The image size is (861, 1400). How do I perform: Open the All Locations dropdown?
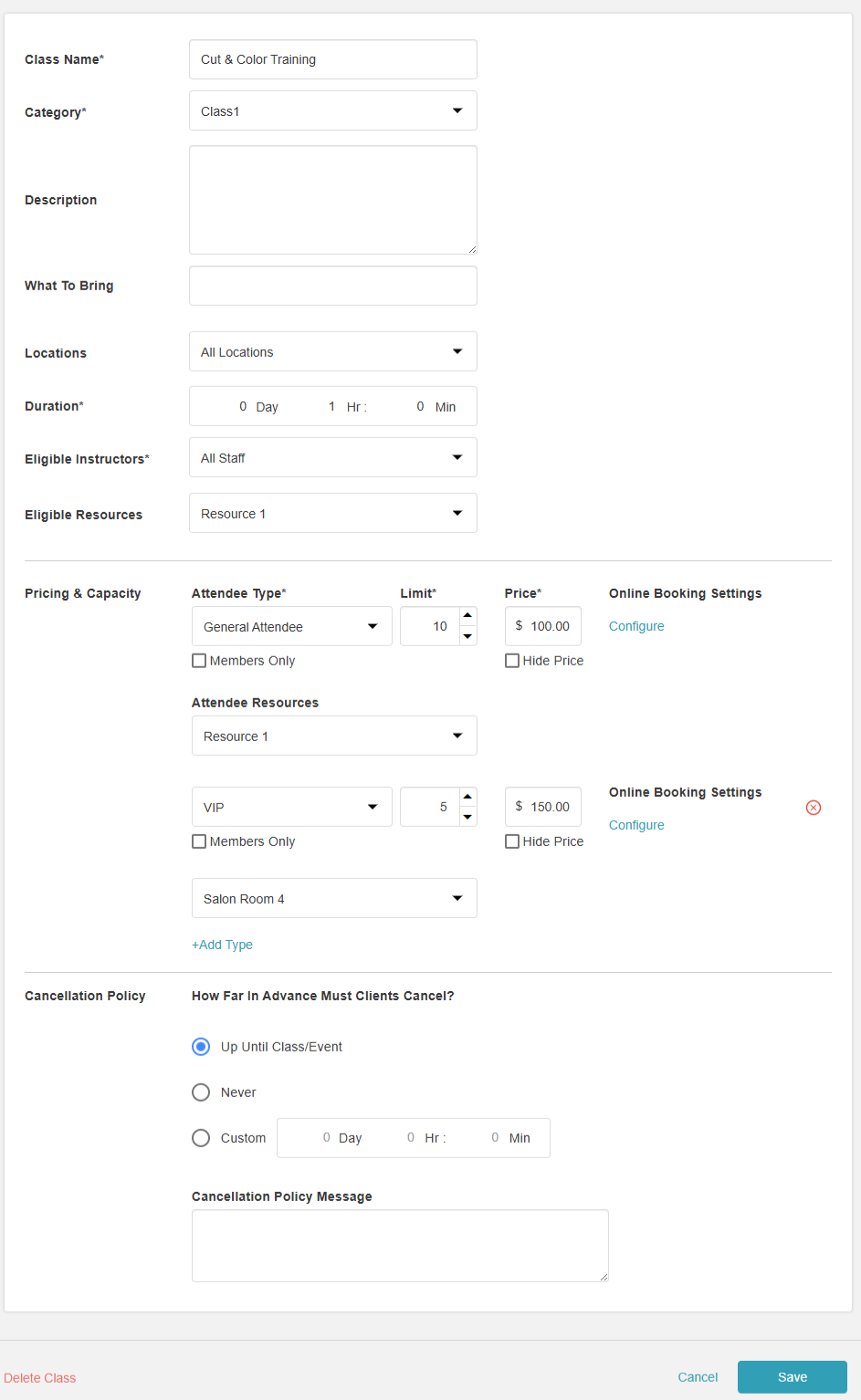pos(333,351)
